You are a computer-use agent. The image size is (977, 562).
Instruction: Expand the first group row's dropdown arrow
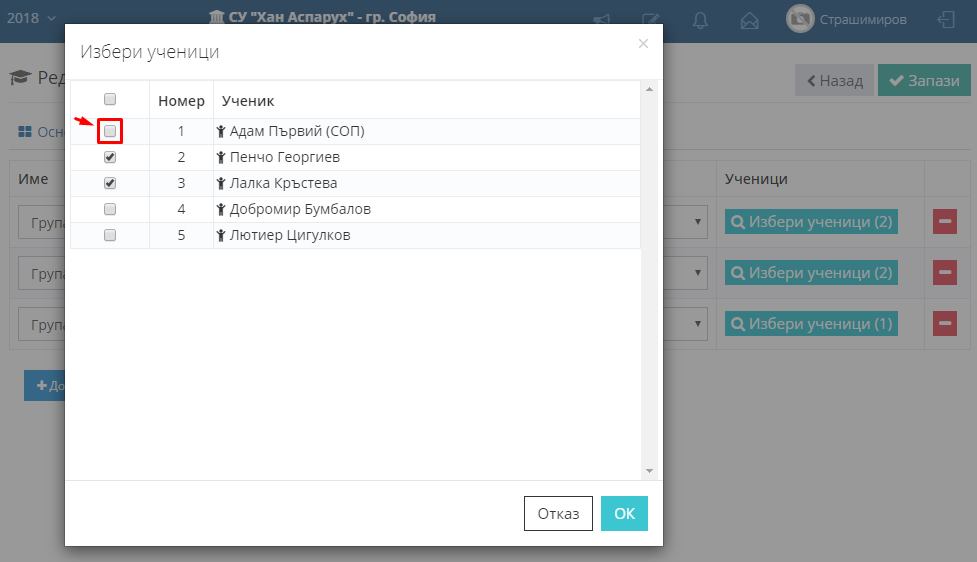[x=698, y=222]
